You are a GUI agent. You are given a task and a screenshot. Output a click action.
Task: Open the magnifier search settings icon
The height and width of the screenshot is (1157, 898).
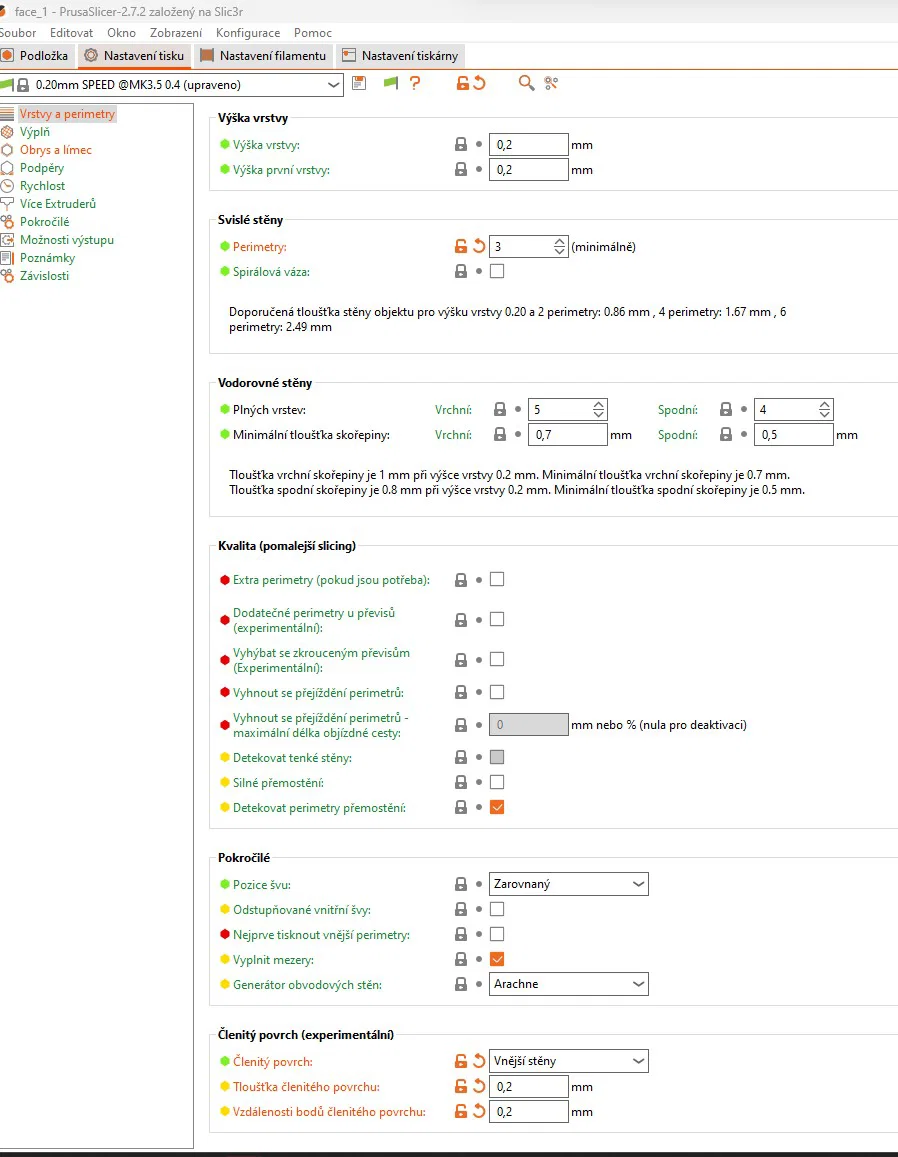coord(526,83)
